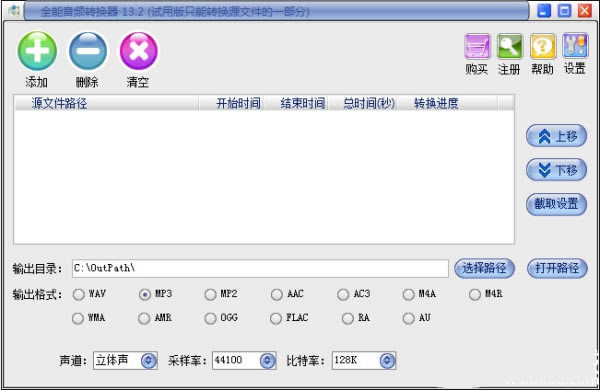The width and height of the screenshot is (600, 390).
Task: Open the Purchase (购买) cart icon
Action: (x=477, y=46)
